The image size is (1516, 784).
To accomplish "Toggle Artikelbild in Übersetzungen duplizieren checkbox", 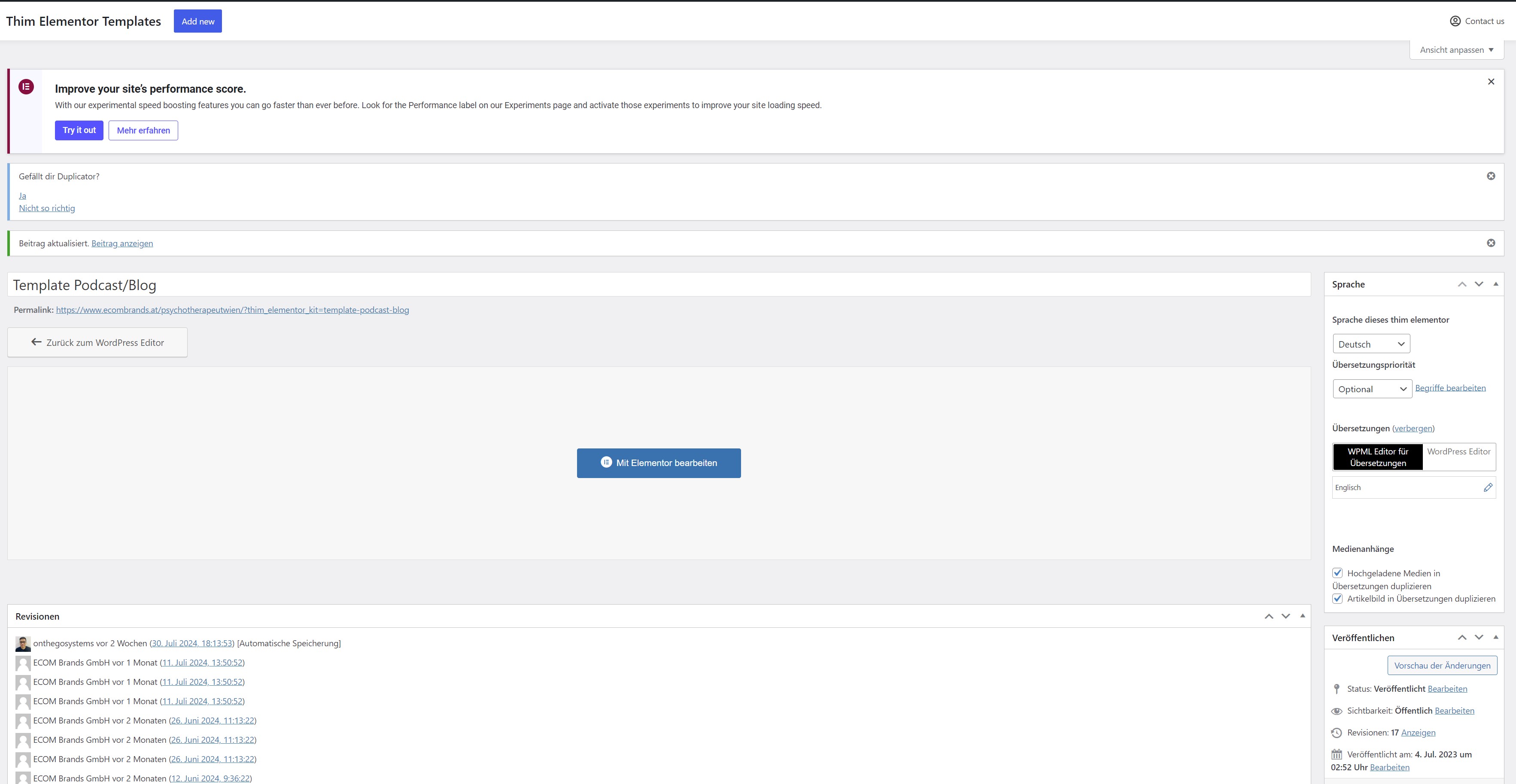I will point(1338,599).
